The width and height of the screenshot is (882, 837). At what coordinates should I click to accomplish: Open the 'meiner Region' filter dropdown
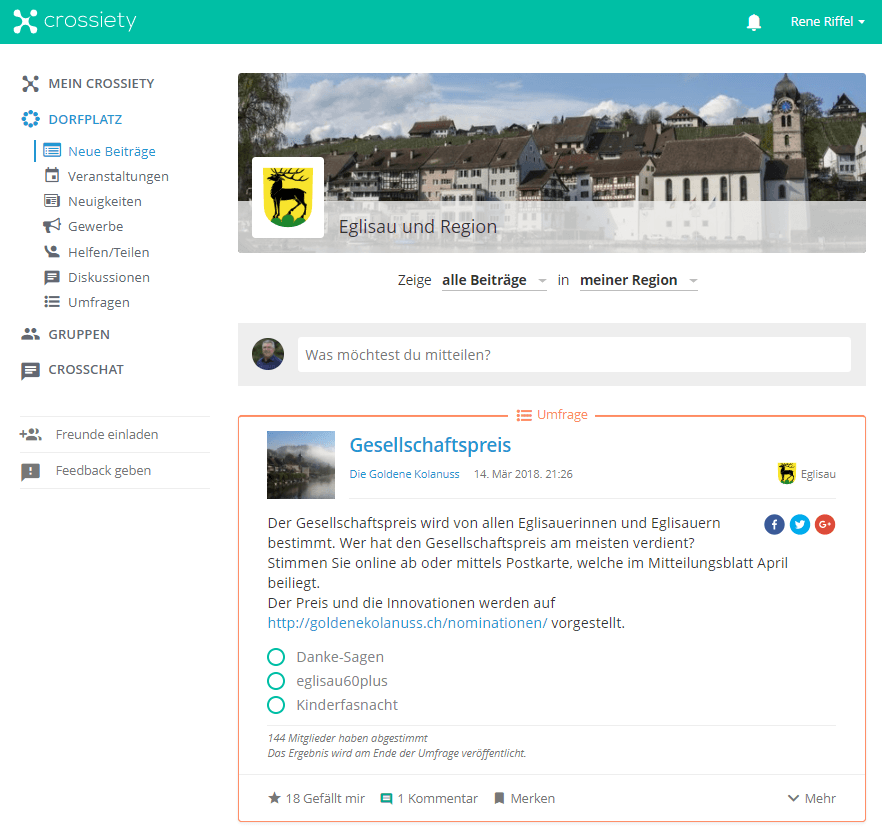638,280
